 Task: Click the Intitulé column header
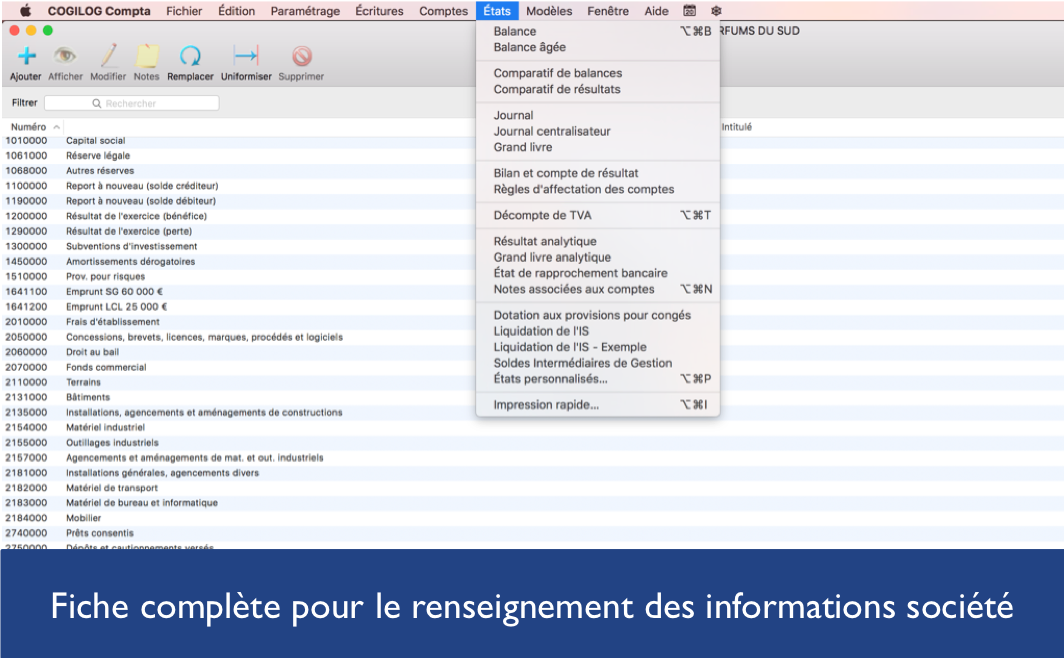pos(736,127)
